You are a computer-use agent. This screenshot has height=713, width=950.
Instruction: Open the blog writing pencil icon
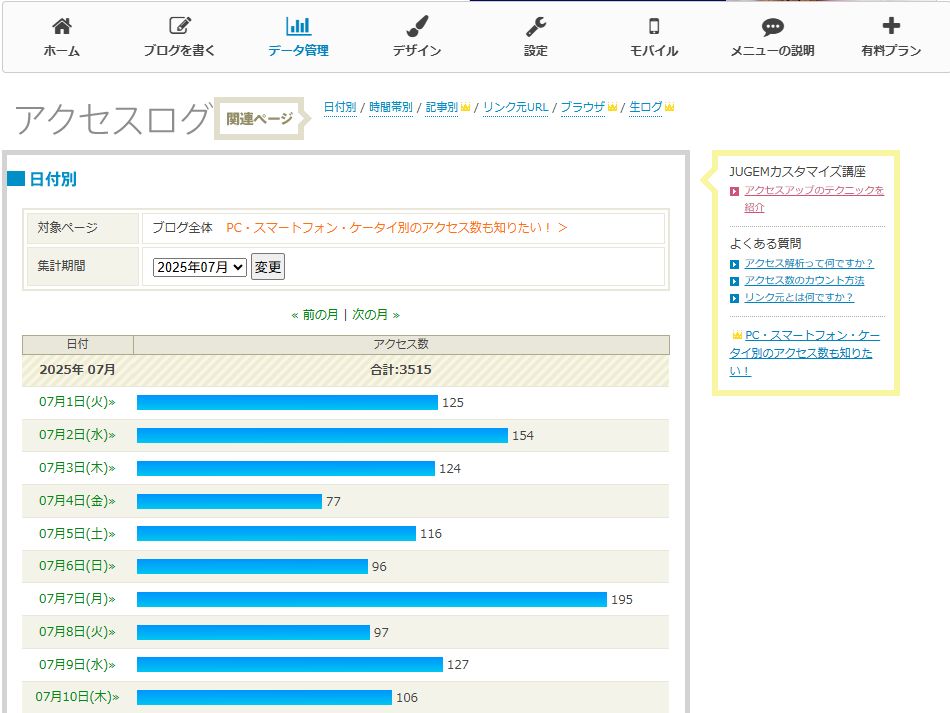click(x=179, y=27)
